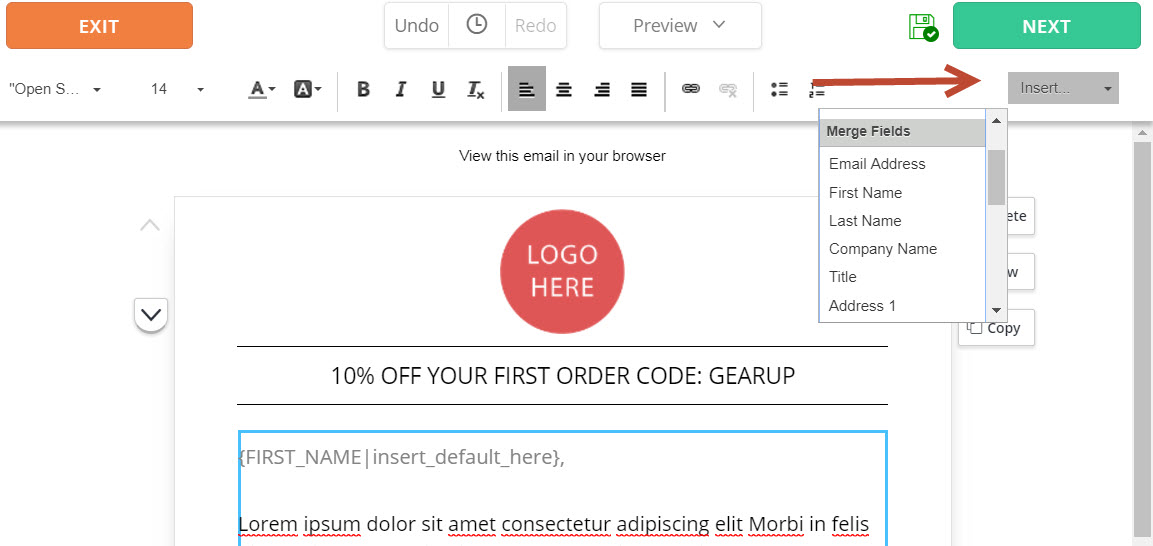1153x546 pixels.
Task: Align text to the right
Action: coord(602,90)
